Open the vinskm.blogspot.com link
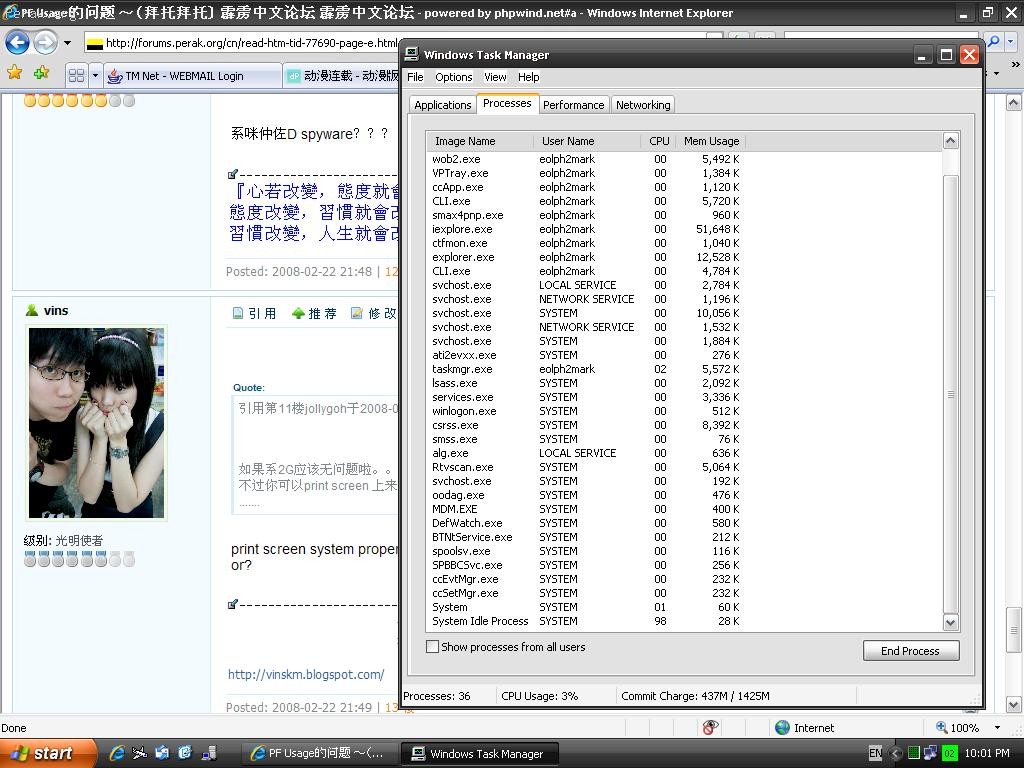This screenshot has height=768, width=1024. coord(306,675)
